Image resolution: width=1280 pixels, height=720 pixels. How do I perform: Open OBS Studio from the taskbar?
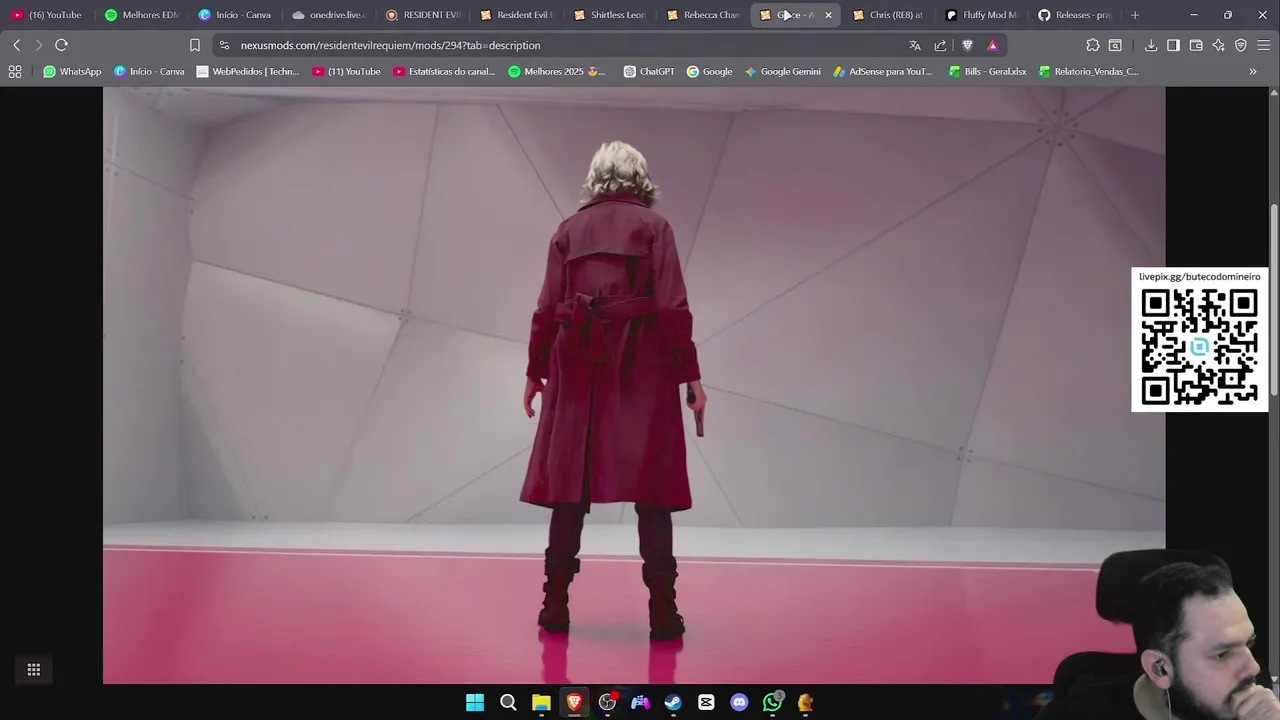(x=607, y=703)
